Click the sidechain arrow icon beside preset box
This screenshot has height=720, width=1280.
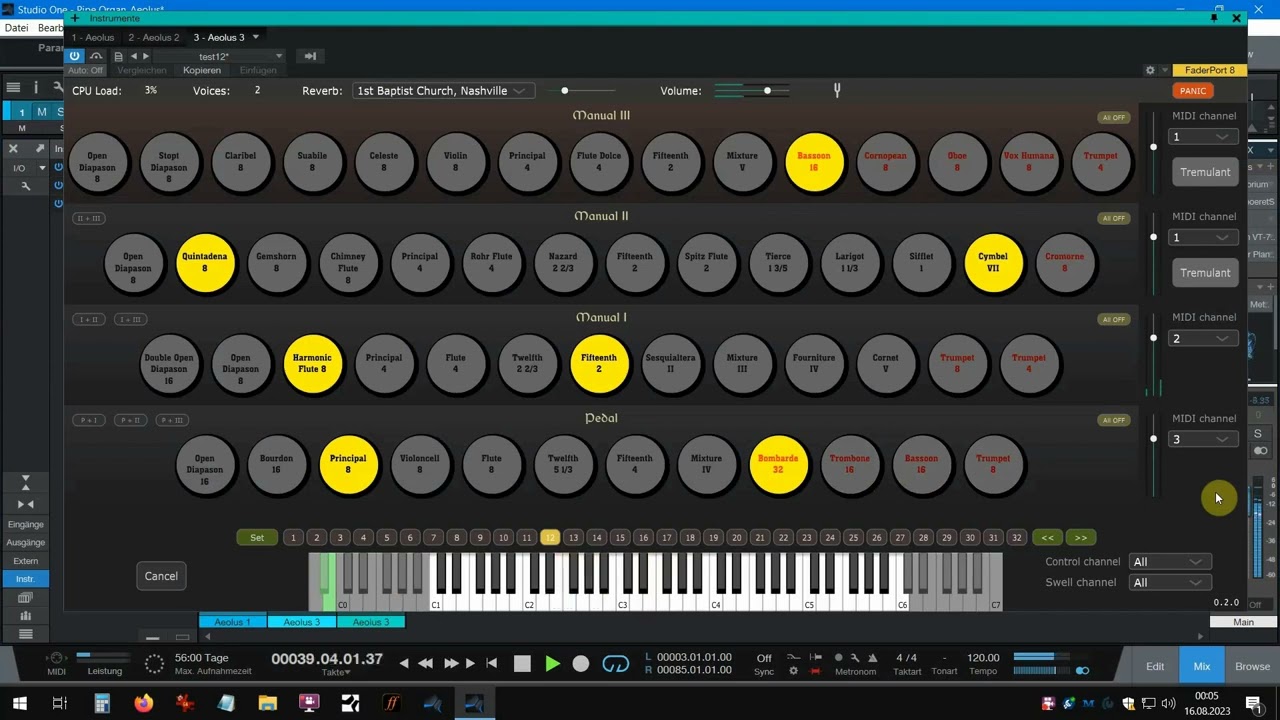[310, 56]
